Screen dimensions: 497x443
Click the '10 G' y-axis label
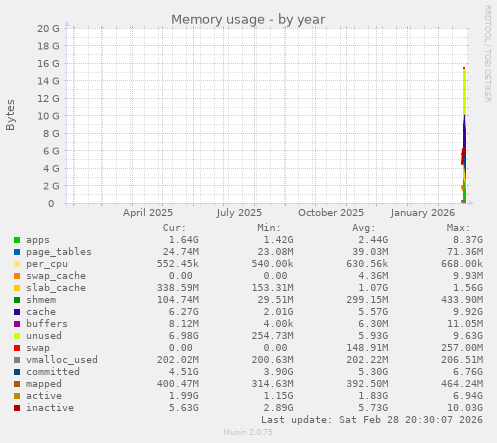pyautogui.click(x=48, y=116)
